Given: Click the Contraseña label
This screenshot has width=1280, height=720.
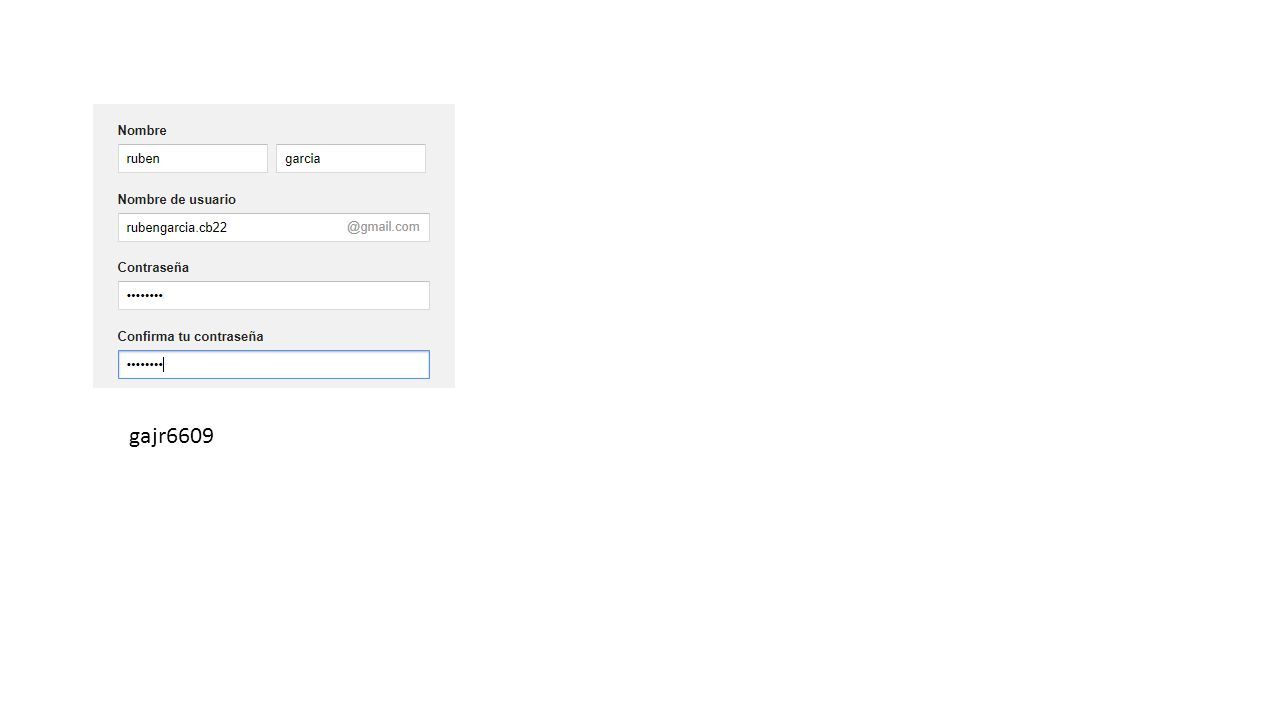Looking at the screenshot, I should tap(153, 267).
